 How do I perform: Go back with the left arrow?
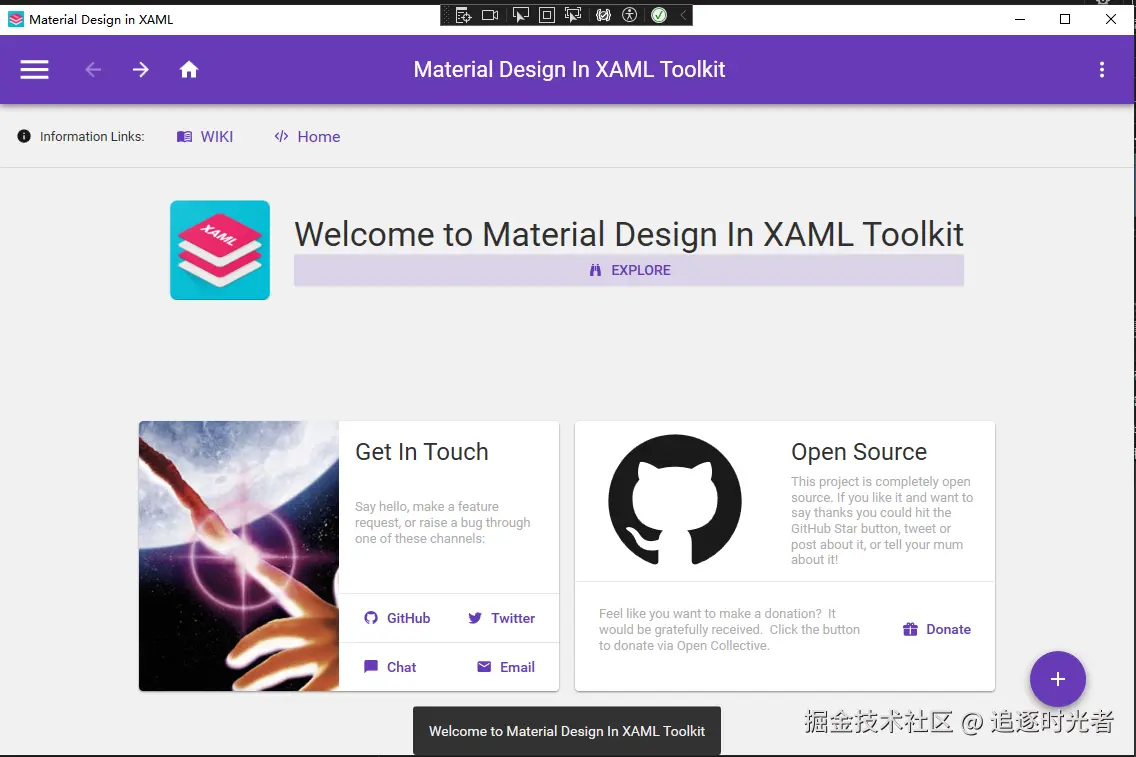tap(93, 70)
